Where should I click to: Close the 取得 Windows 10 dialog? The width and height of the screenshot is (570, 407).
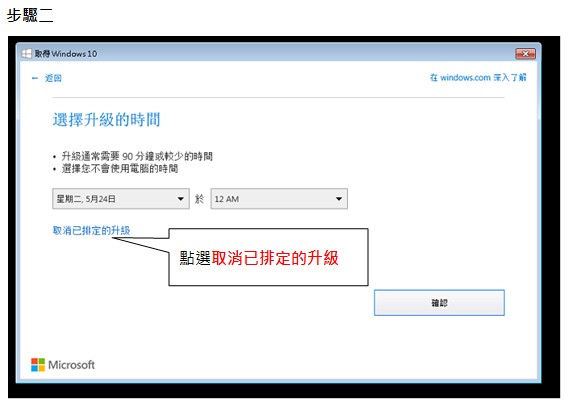click(x=525, y=54)
